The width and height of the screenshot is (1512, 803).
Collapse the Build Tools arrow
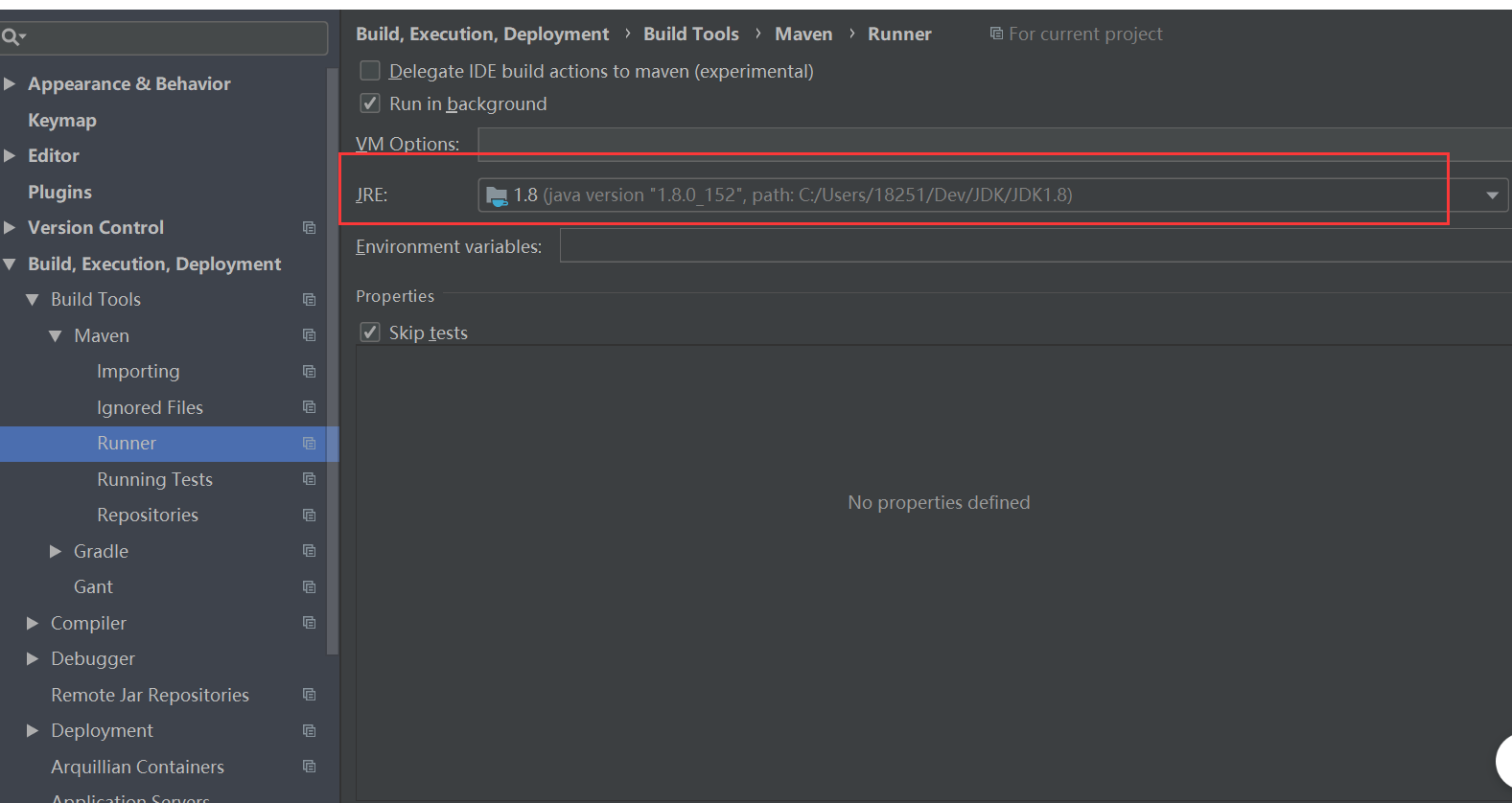[33, 300]
